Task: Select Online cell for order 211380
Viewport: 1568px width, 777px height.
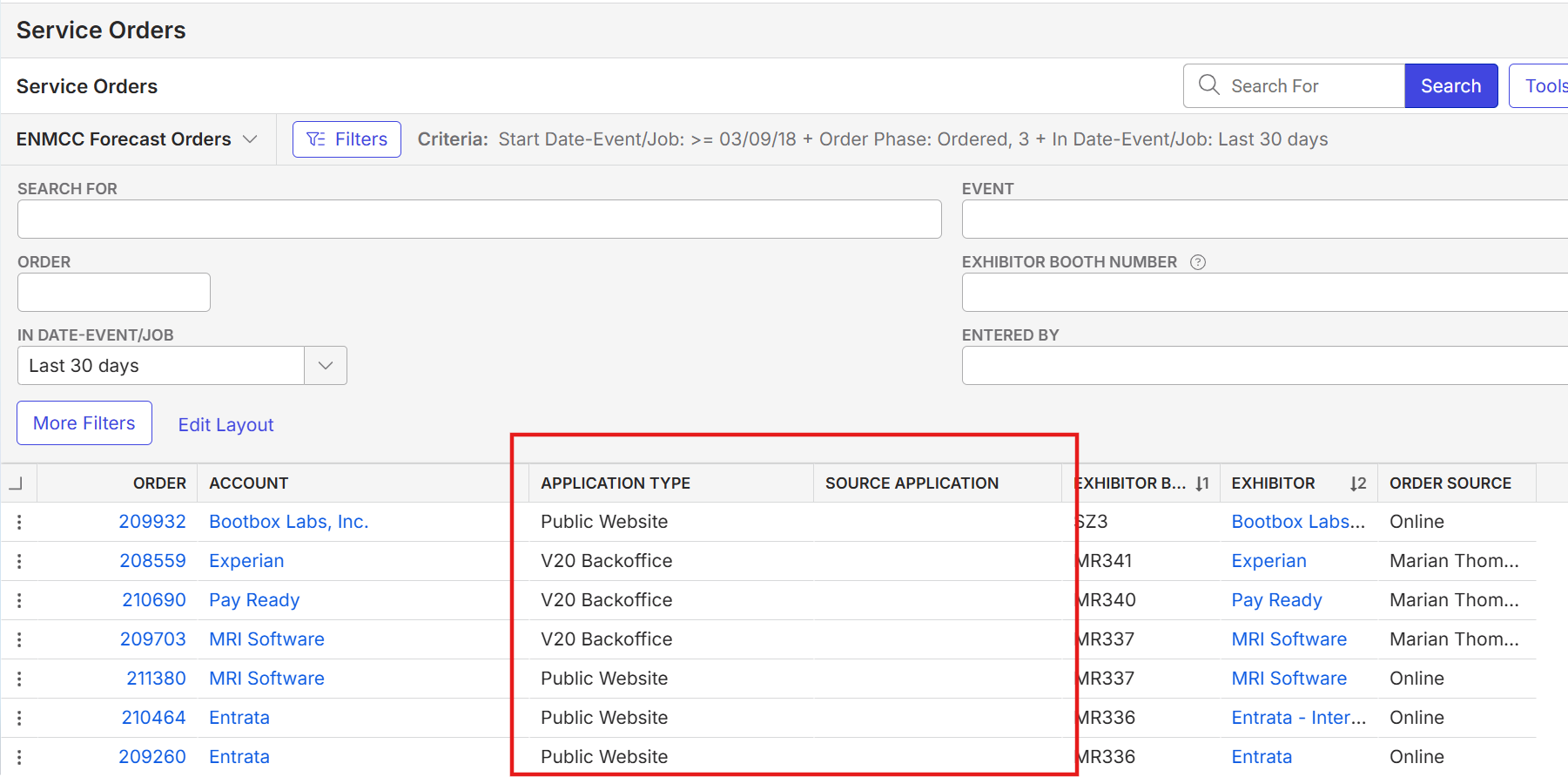Action: point(1417,679)
